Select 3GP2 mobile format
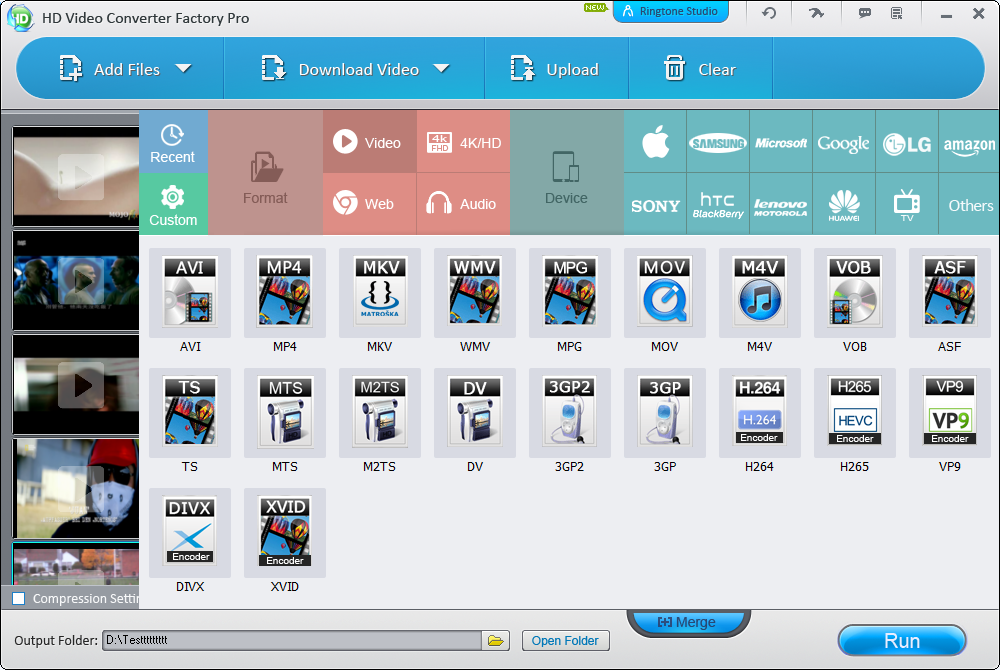This screenshot has height=670, width=1000. click(x=570, y=413)
